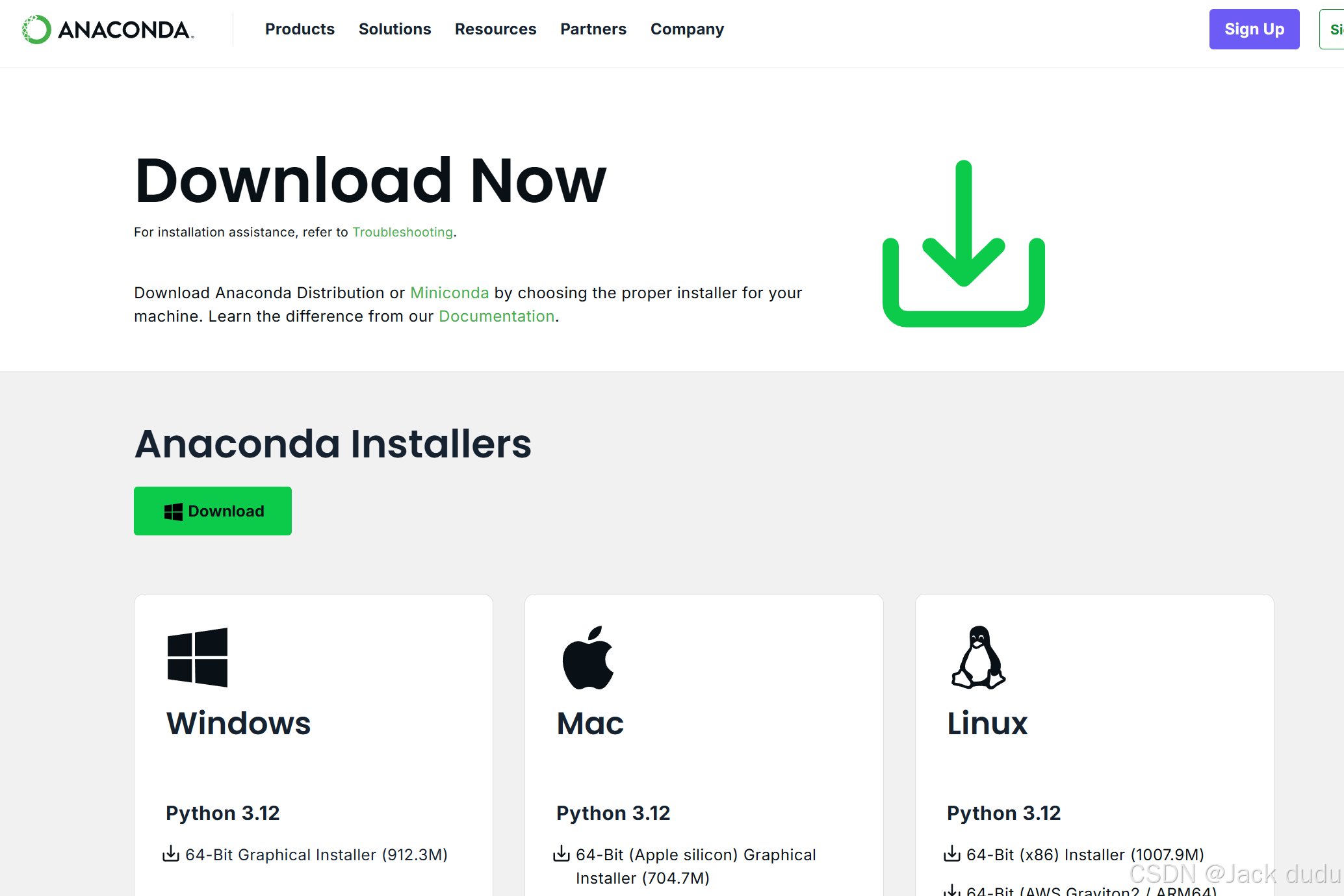Open the Documentation link
Viewport: 1344px width, 896px height.
tap(497, 316)
